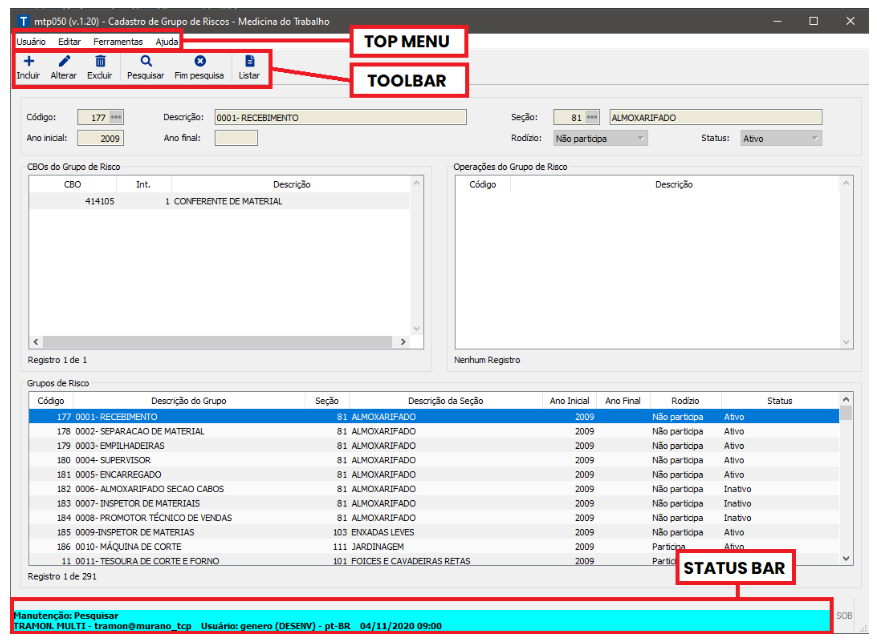Screen dimensions: 877x642
Task: Click the Alterar pencil icon
Action: tap(64, 62)
